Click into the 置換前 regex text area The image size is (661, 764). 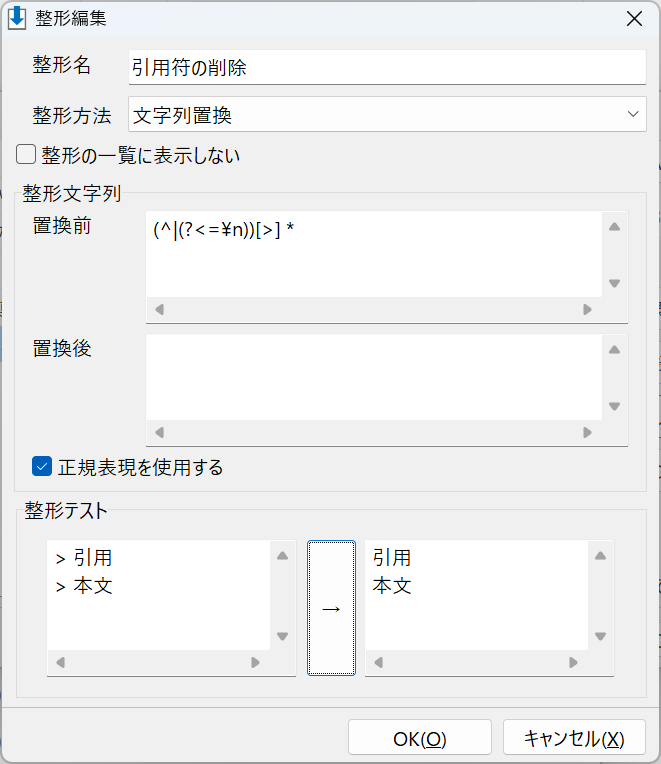(x=374, y=254)
